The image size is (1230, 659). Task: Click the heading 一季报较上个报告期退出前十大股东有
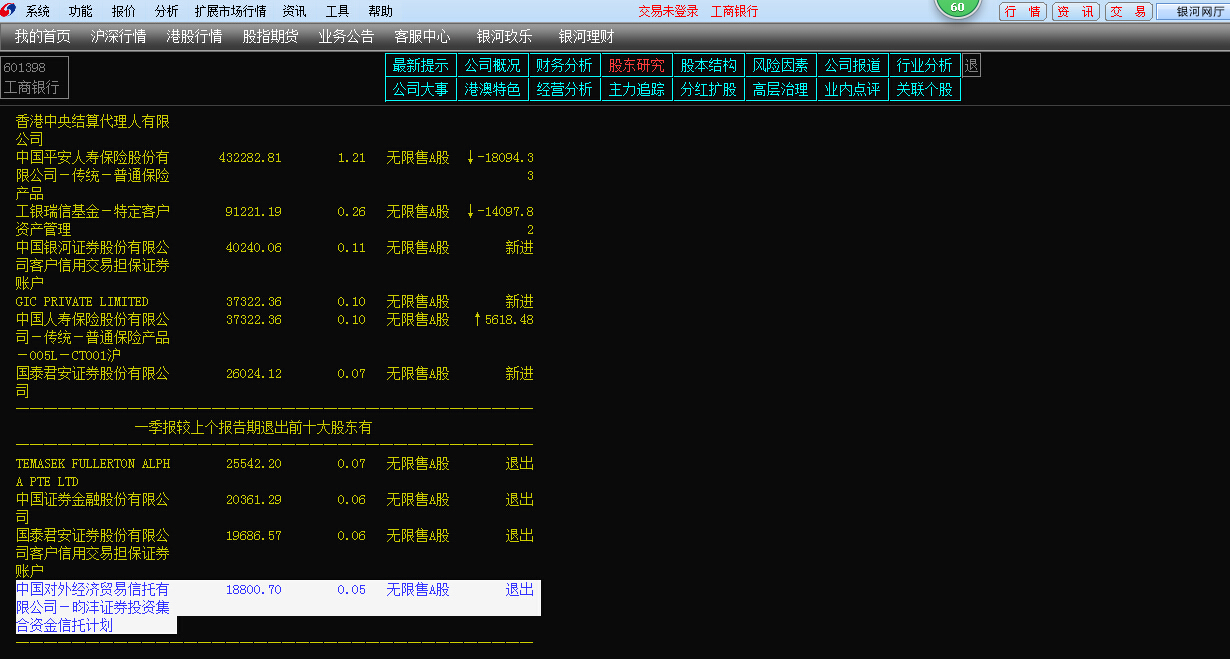[x=253, y=428]
